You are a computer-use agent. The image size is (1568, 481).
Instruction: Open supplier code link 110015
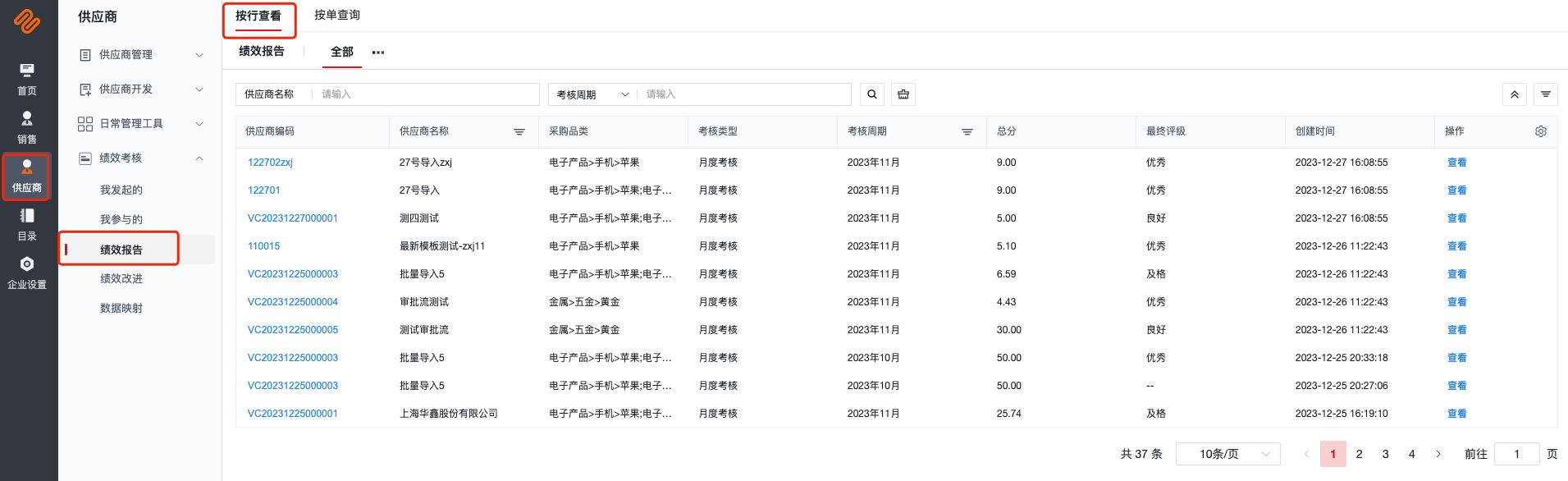264,246
